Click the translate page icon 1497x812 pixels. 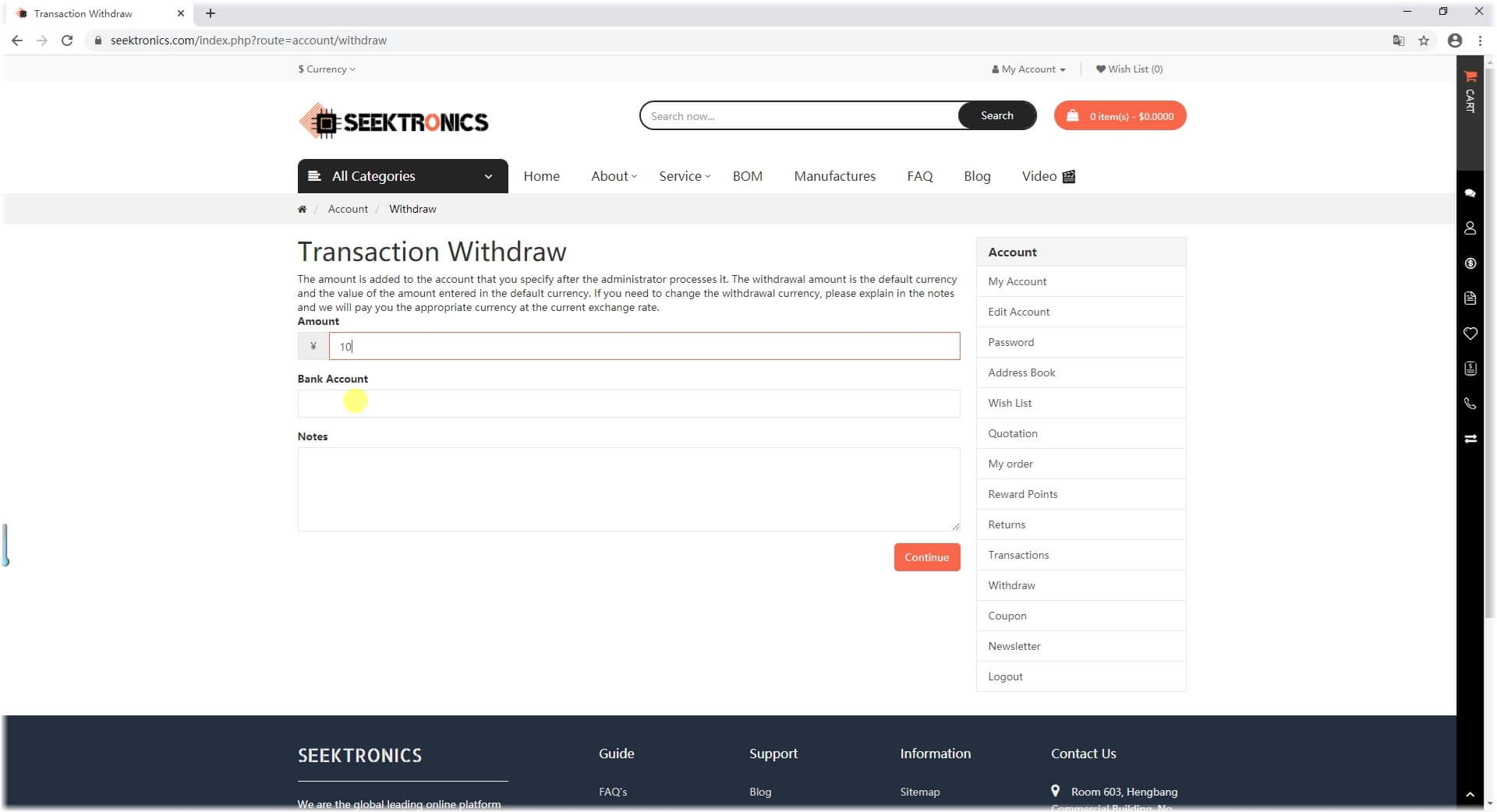(1398, 41)
